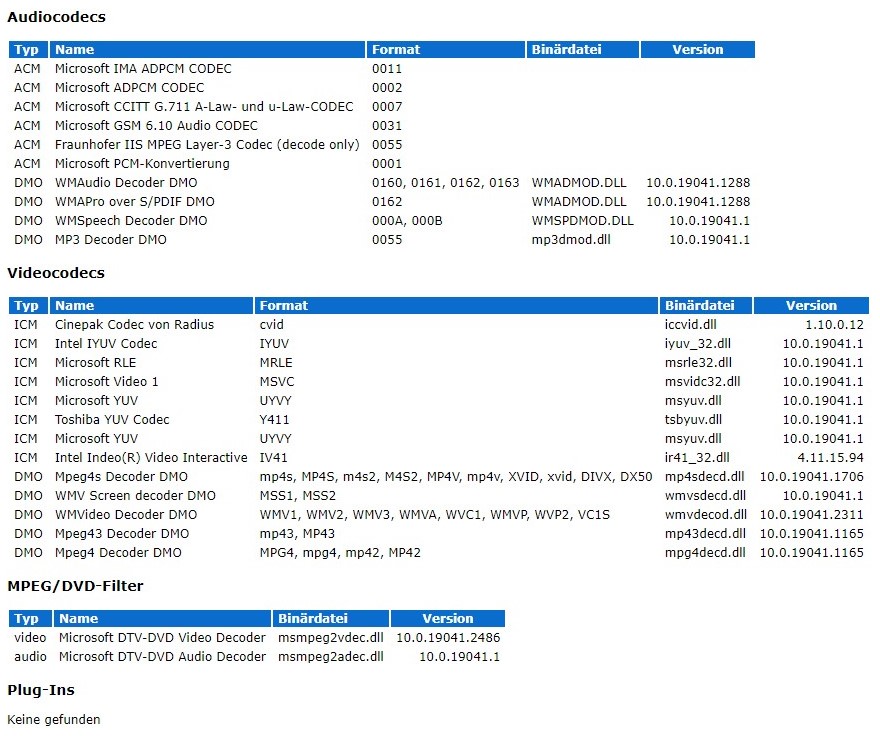Click 'WMSPDMOD.DLL' binary file cell
Screen dimensions: 880x736
pyautogui.click(x=583, y=221)
